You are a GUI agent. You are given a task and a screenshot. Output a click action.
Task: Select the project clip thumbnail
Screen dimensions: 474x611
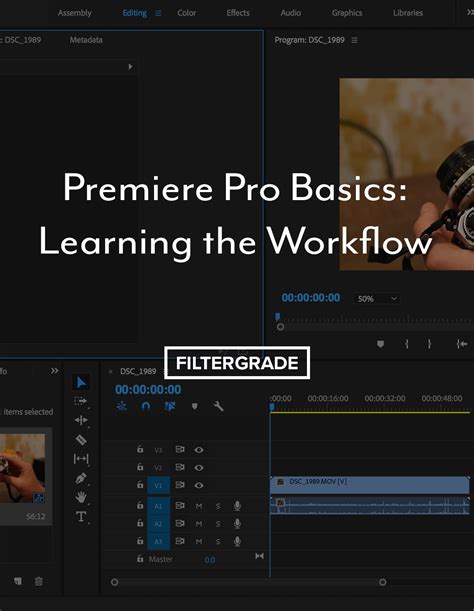22,468
